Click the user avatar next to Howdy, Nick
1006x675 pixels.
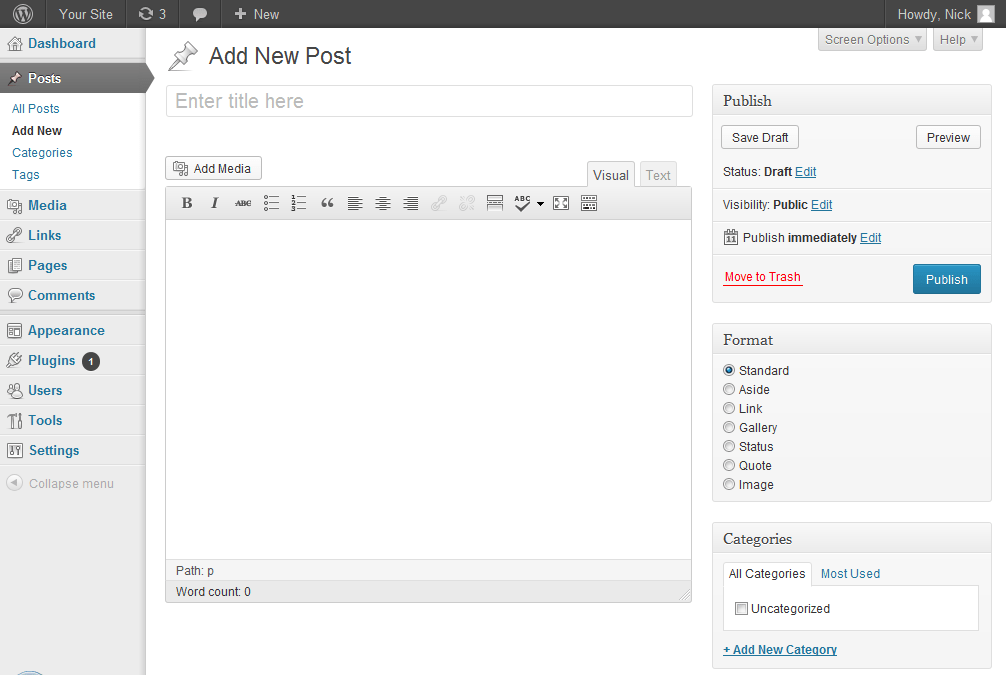tap(985, 14)
